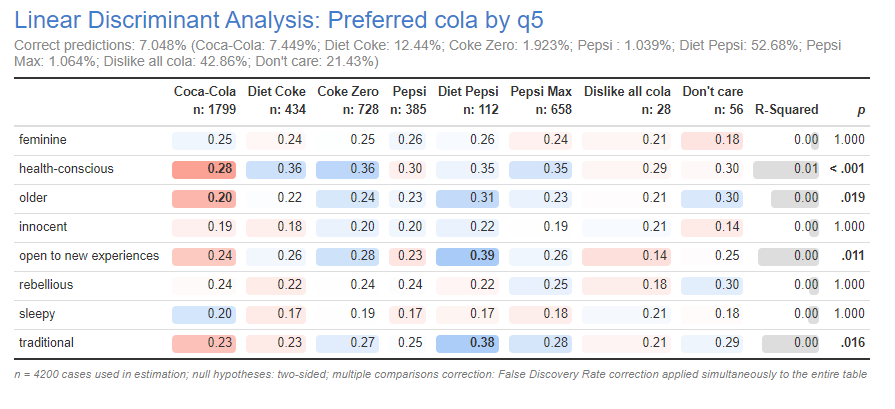Click the Pepsi Max column header
This screenshot has width=895, height=409.
[x=540, y=99]
